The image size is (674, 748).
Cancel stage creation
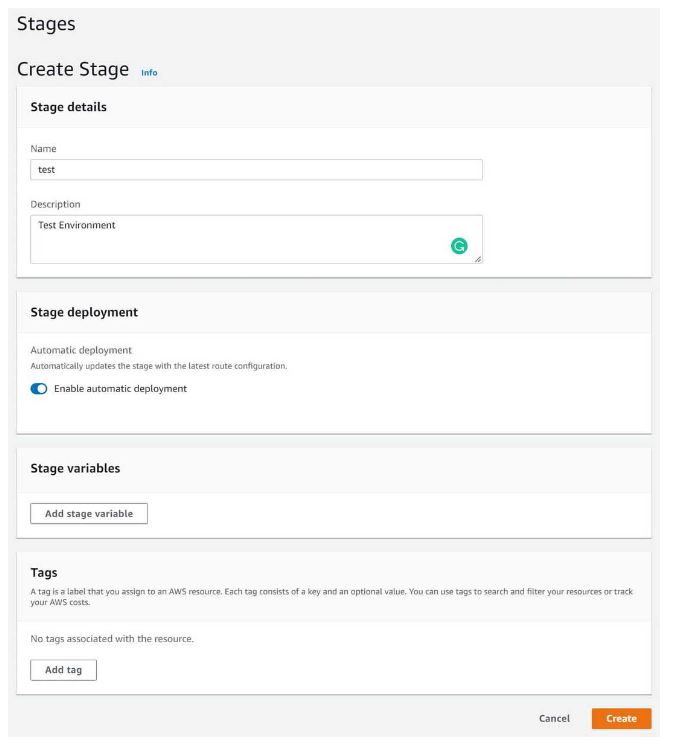click(554, 718)
